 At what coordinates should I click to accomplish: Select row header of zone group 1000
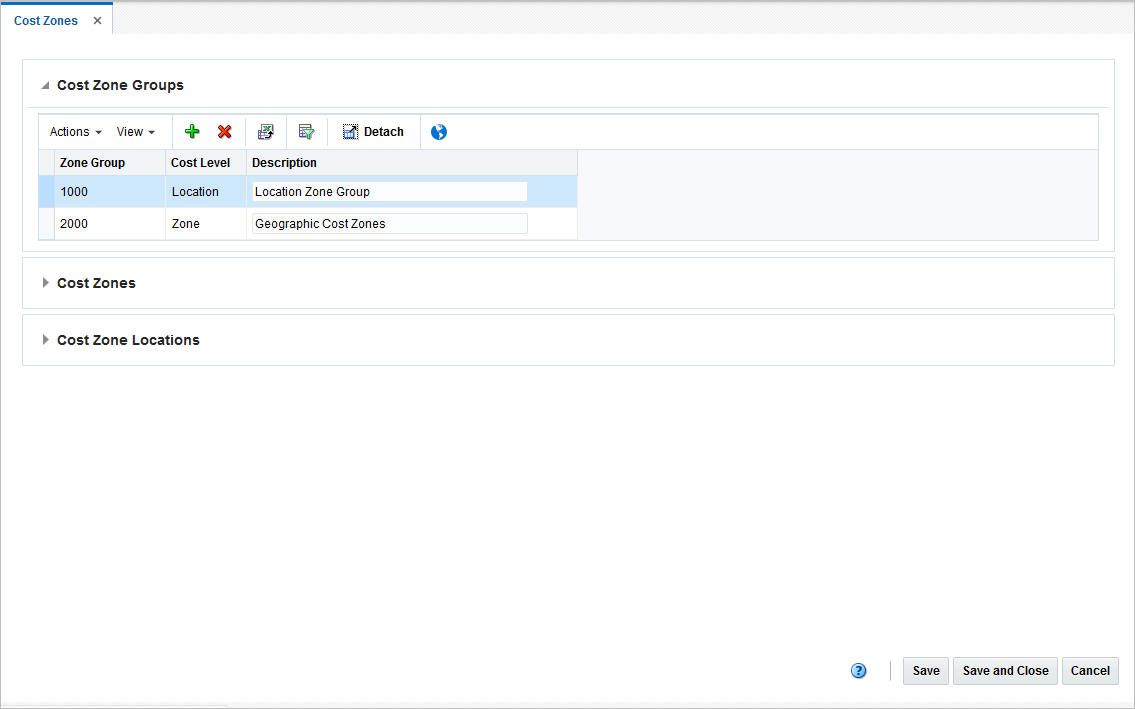46,192
